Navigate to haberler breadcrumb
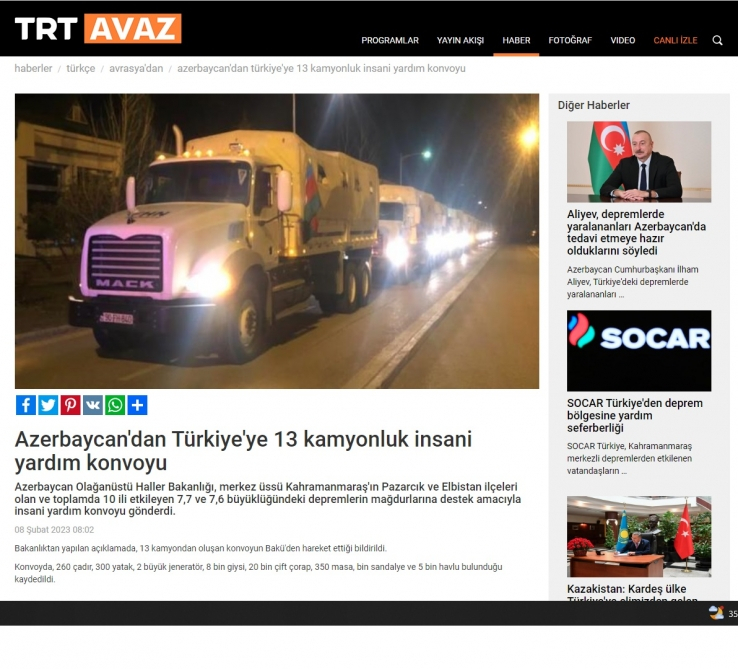The height and width of the screenshot is (669, 738). click(33, 69)
